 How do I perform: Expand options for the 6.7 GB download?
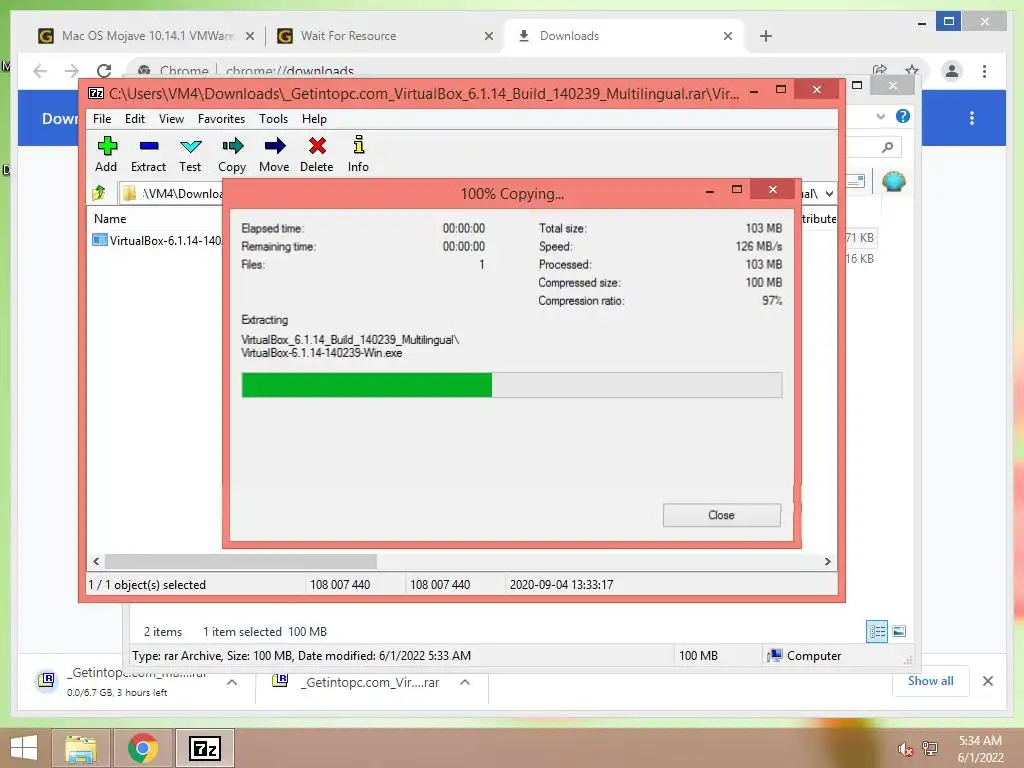pyautogui.click(x=232, y=682)
